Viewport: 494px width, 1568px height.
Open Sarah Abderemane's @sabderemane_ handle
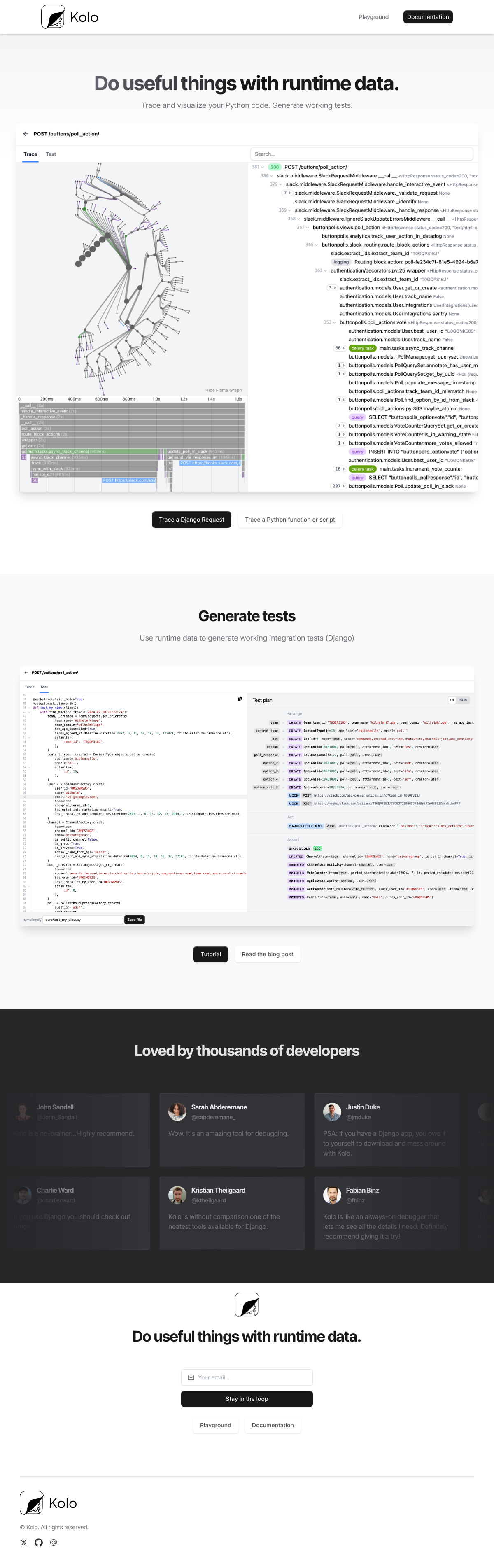[213, 1118]
